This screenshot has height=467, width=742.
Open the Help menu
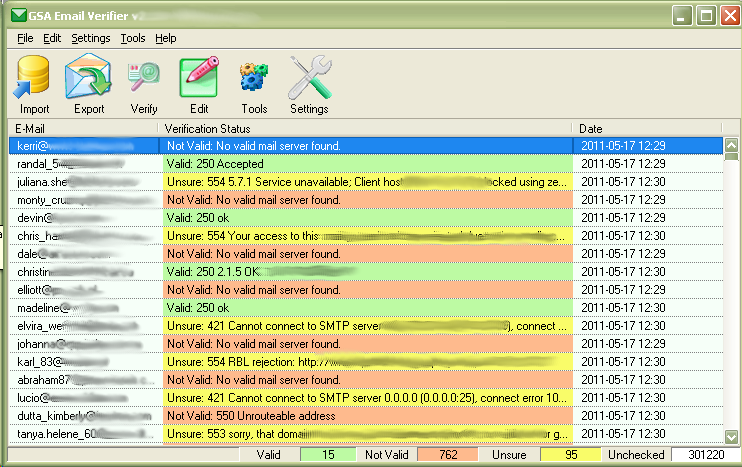coord(166,38)
